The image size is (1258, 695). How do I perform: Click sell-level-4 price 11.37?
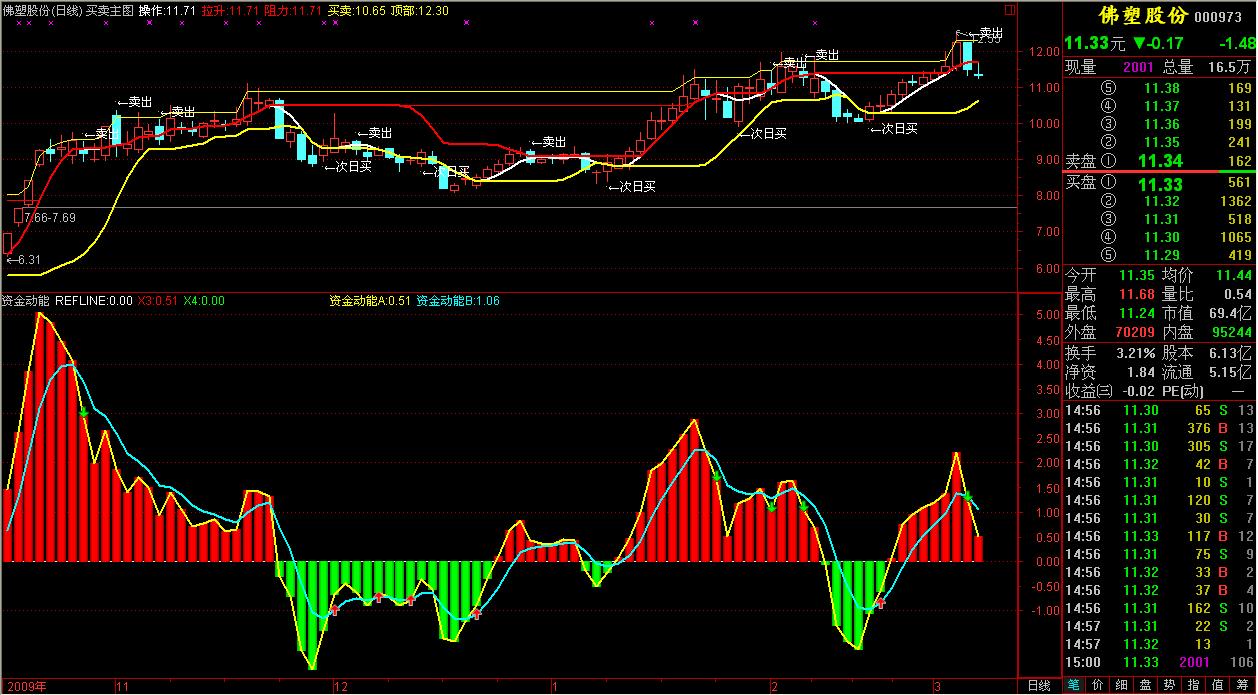click(x=1161, y=106)
